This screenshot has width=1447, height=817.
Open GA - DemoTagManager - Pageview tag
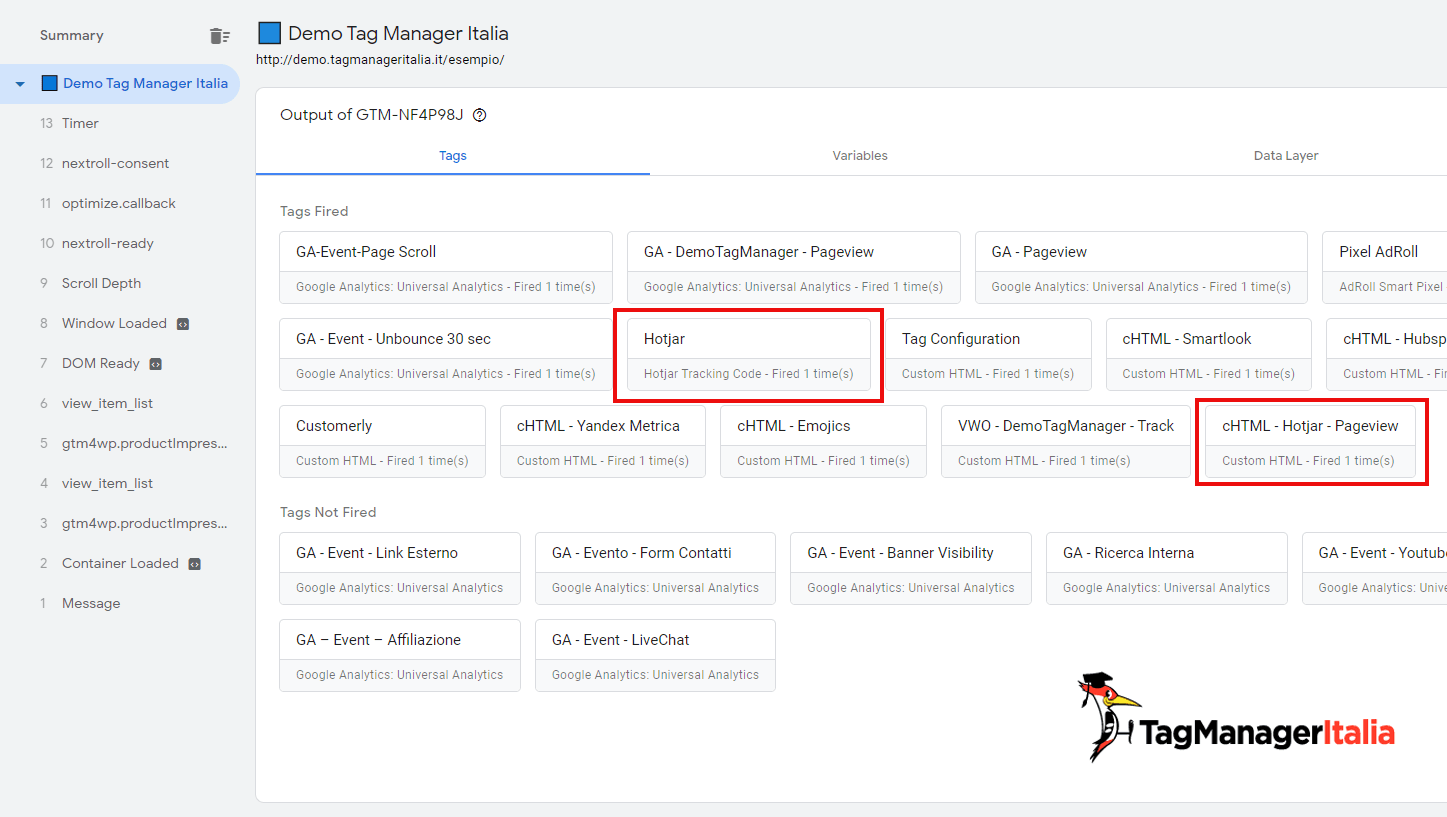coord(794,268)
